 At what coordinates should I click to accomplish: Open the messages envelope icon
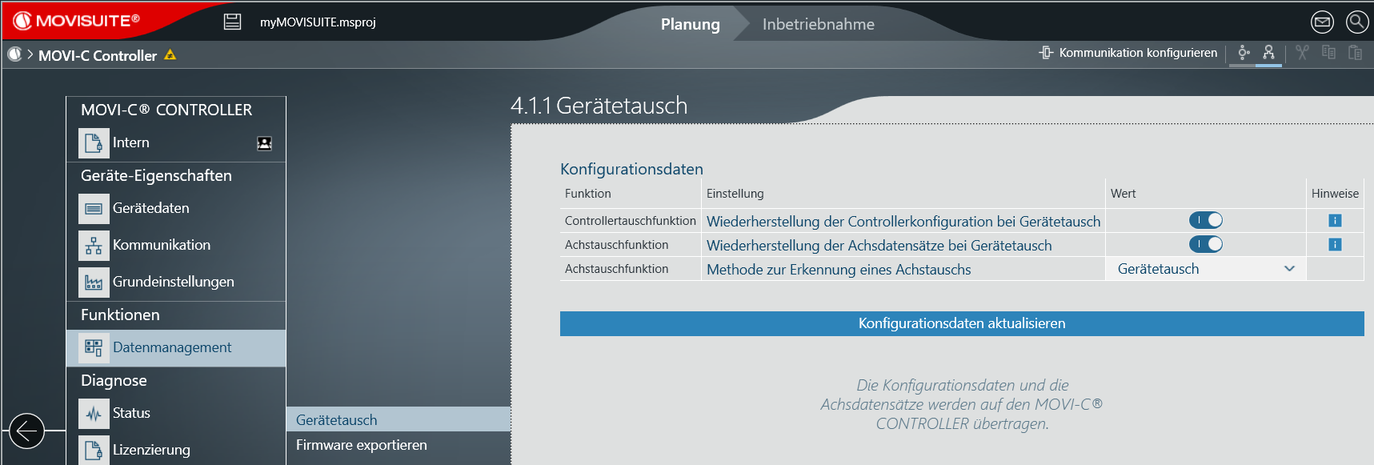1322,21
